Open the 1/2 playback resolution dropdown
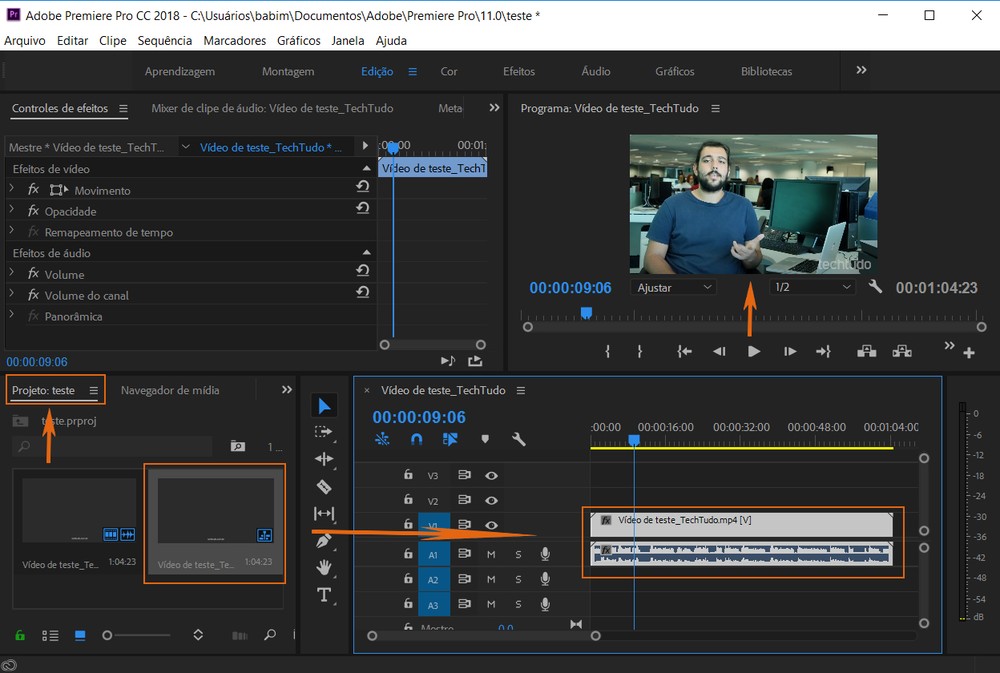This screenshot has width=1000, height=673. pyautogui.click(x=810, y=287)
